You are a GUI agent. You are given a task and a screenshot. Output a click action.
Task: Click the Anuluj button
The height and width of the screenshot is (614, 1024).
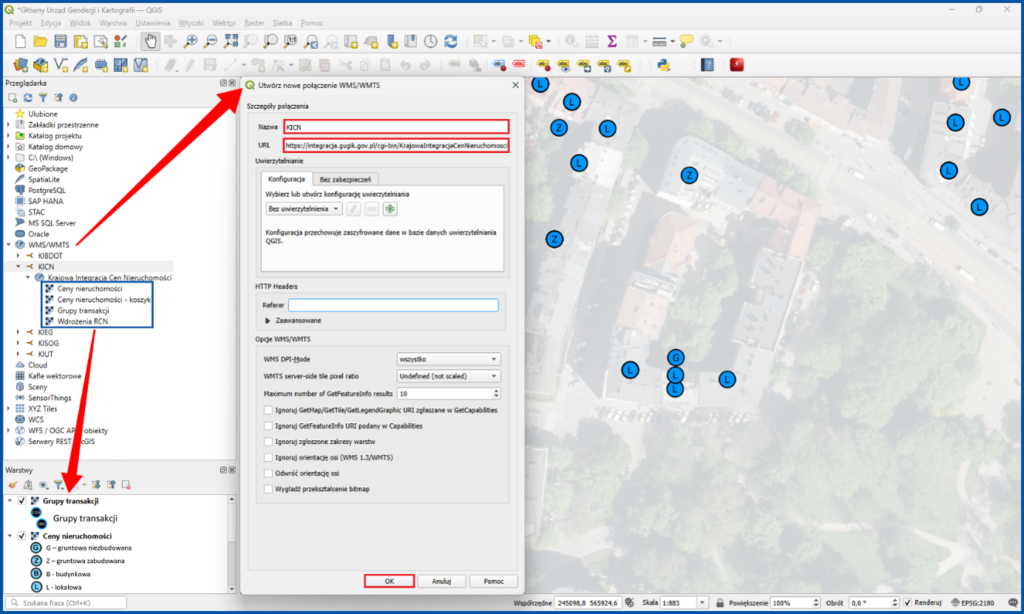tap(441, 581)
